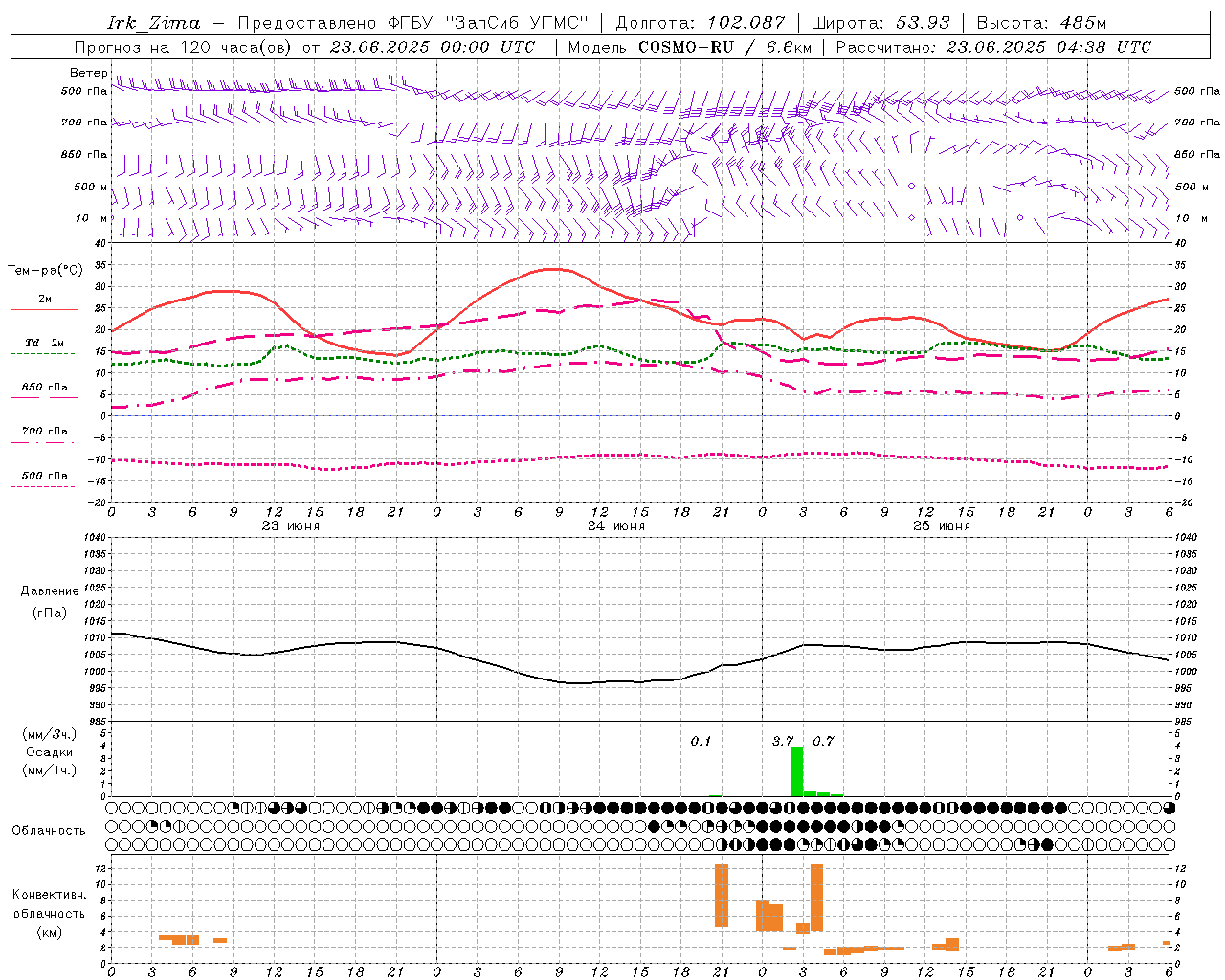Click the (мм/3ч.) precipitation unit label

tap(50, 735)
